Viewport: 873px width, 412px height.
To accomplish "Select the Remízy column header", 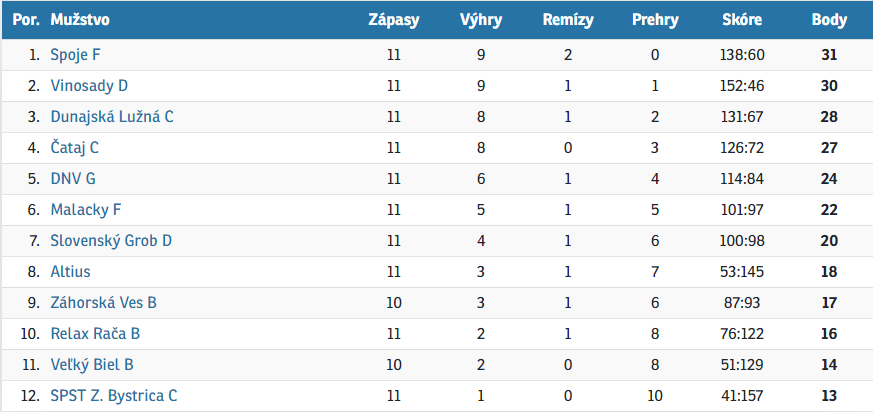I will (x=568, y=21).
